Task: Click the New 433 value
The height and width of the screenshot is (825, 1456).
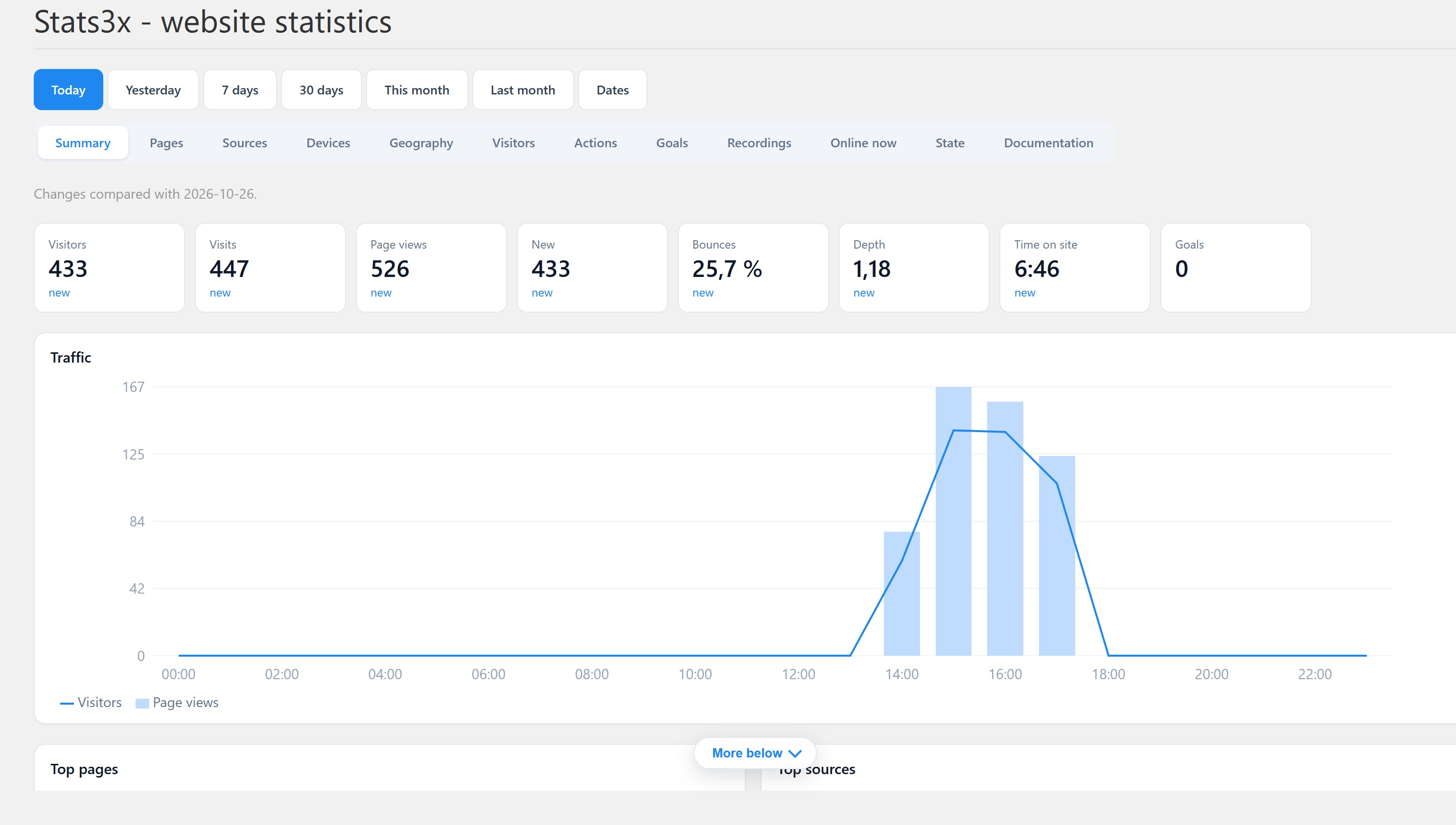Action: coord(551,269)
